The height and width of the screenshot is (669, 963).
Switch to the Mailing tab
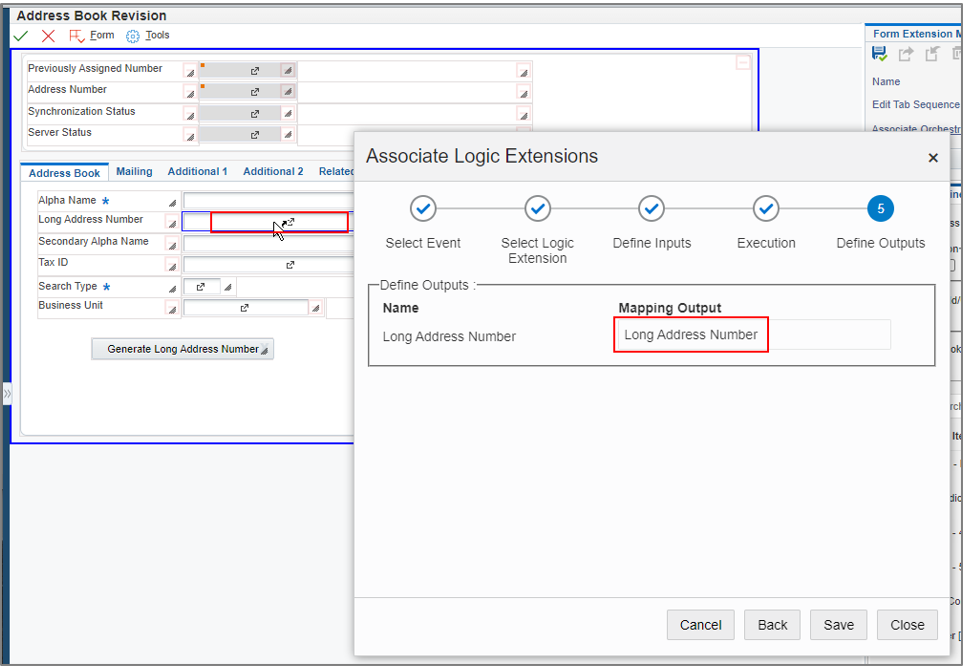(134, 171)
